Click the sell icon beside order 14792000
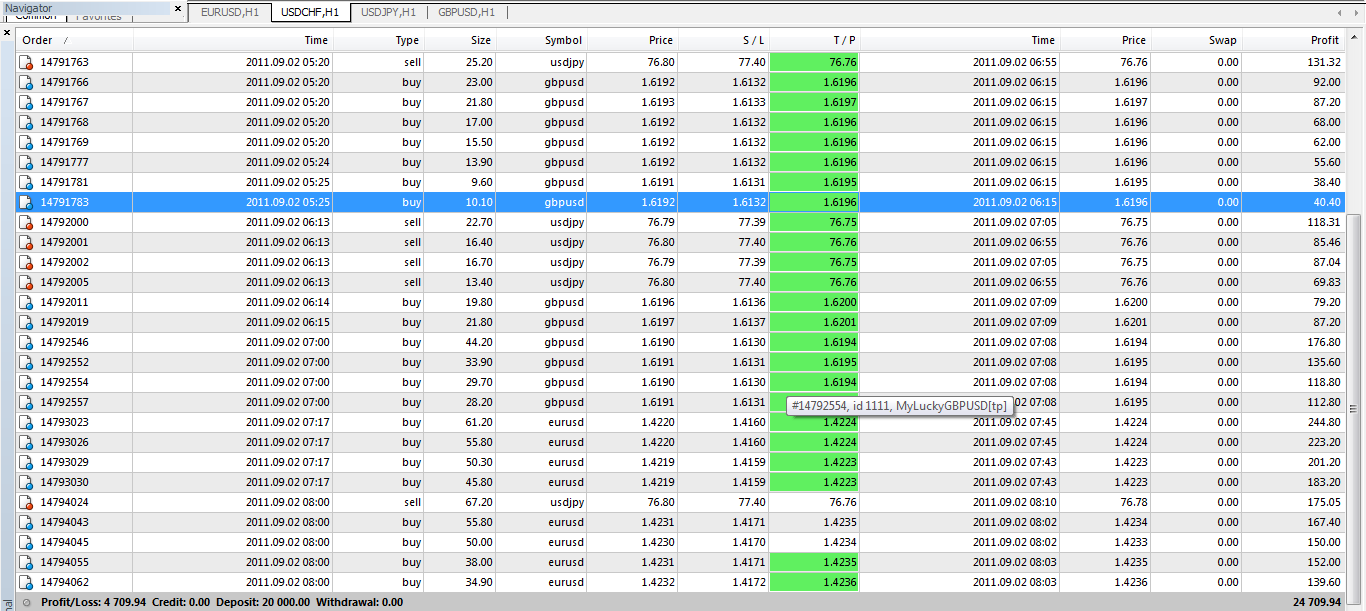Image resolution: width=1366 pixels, height=611 pixels. coord(27,222)
